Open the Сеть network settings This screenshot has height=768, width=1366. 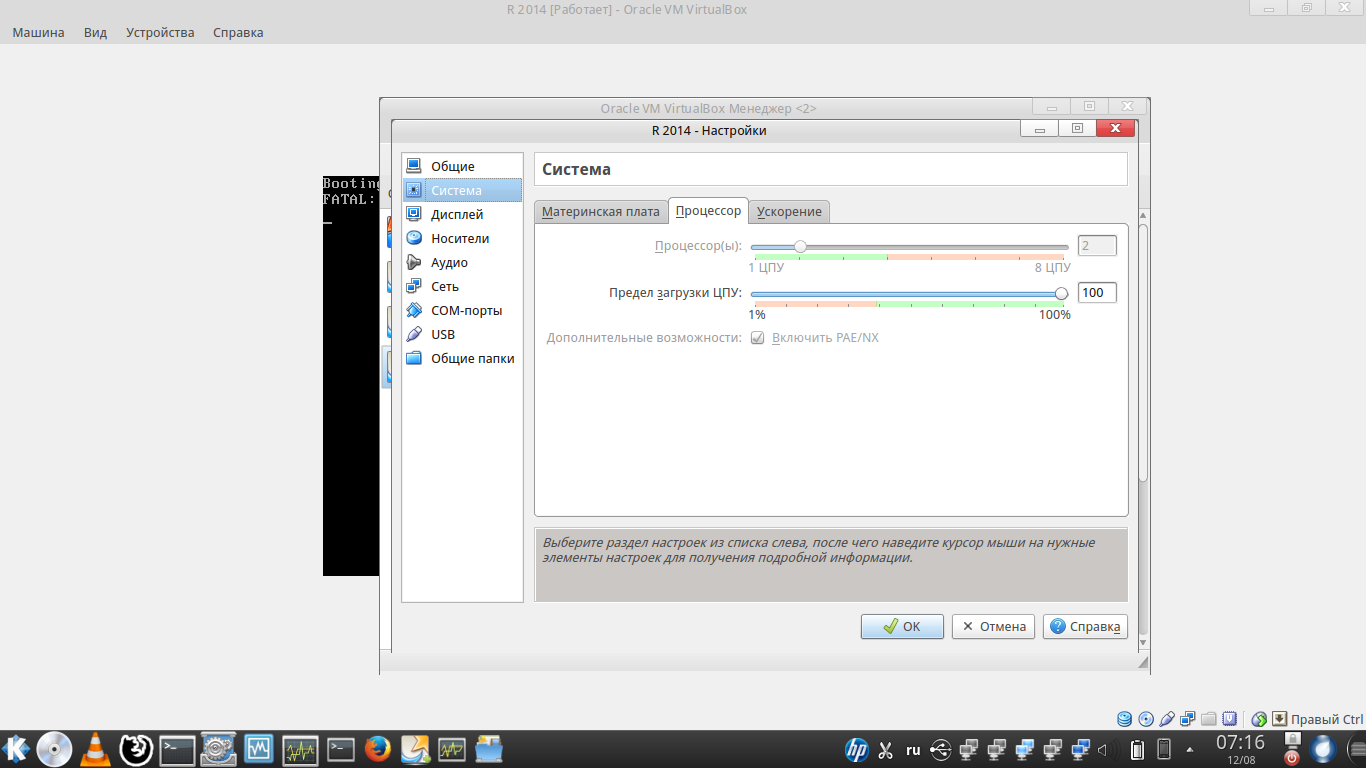tap(444, 286)
